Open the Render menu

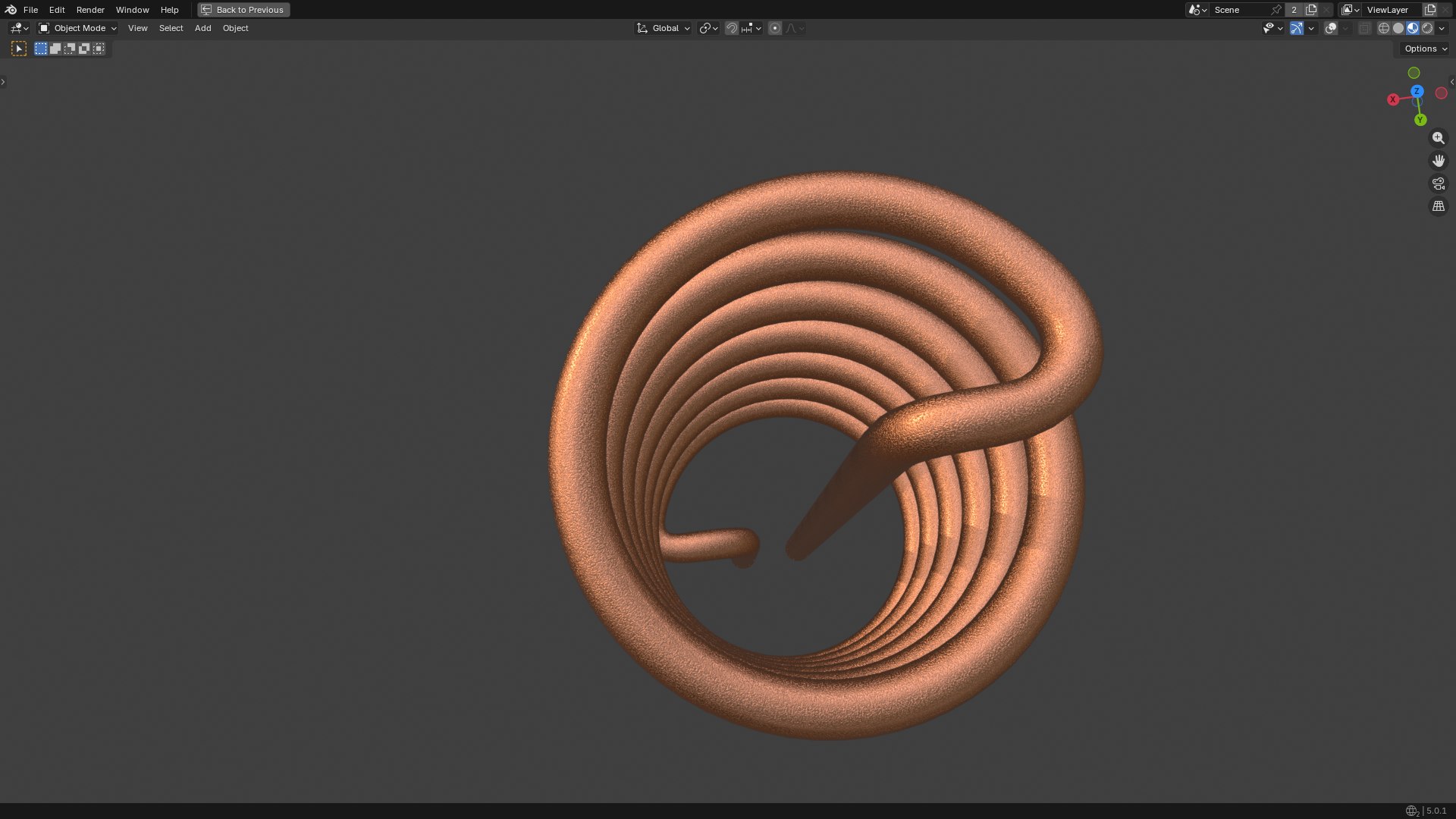pyautogui.click(x=90, y=10)
